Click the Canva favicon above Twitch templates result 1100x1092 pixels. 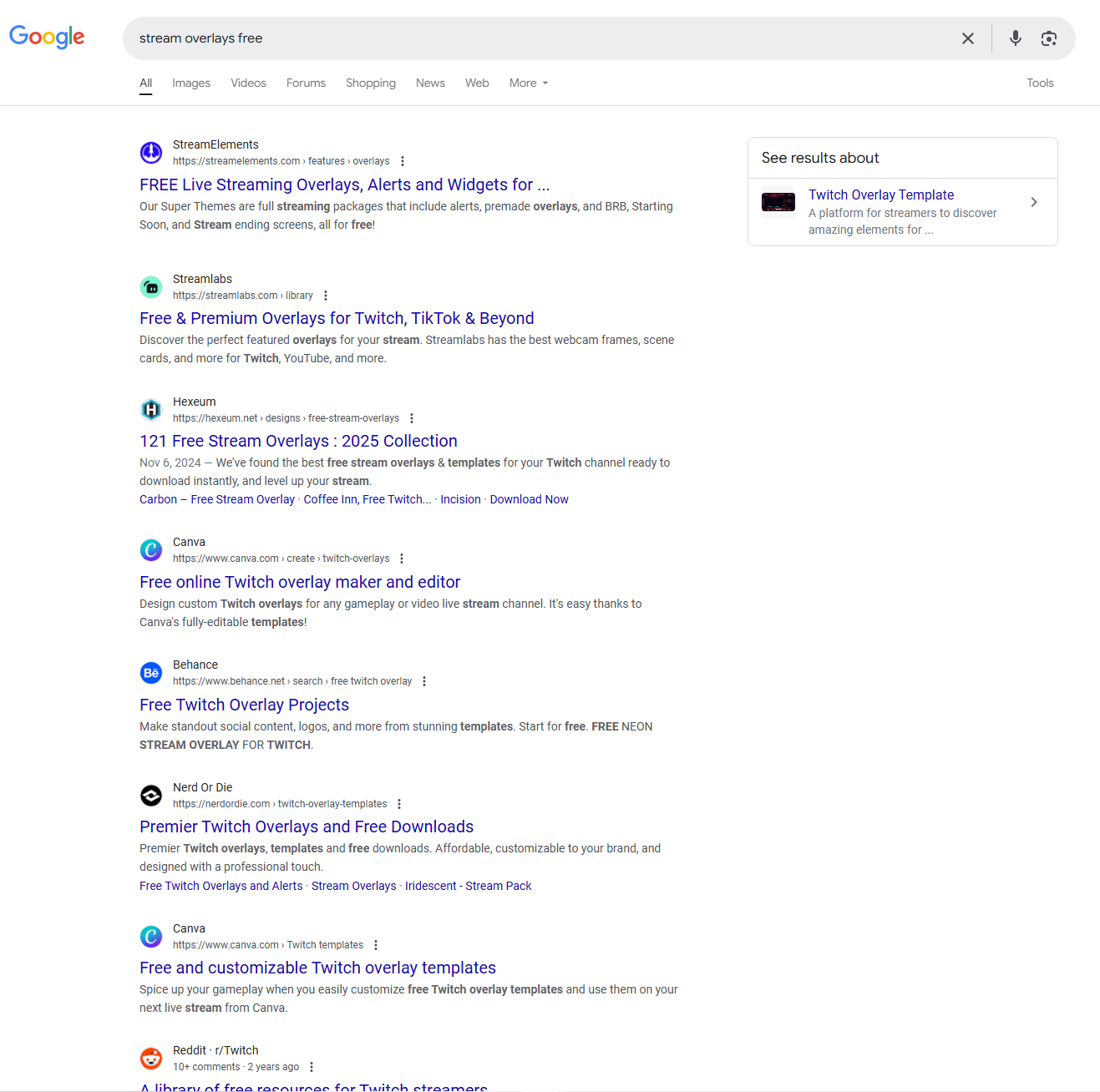click(x=151, y=937)
